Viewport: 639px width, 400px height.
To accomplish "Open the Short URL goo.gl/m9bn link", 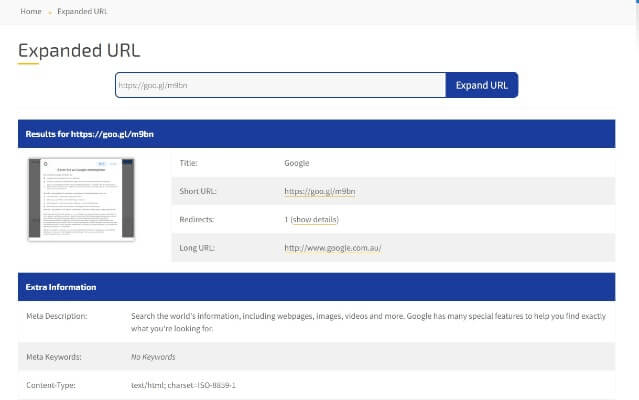I will click(x=320, y=191).
